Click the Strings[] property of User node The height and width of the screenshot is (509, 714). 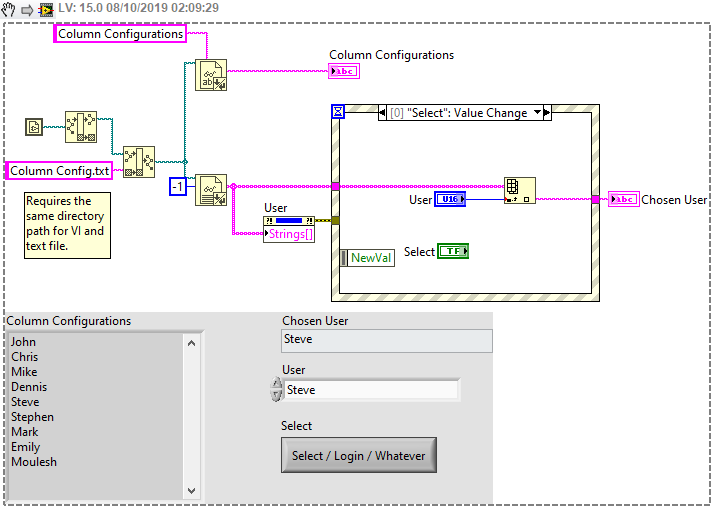tap(289, 234)
